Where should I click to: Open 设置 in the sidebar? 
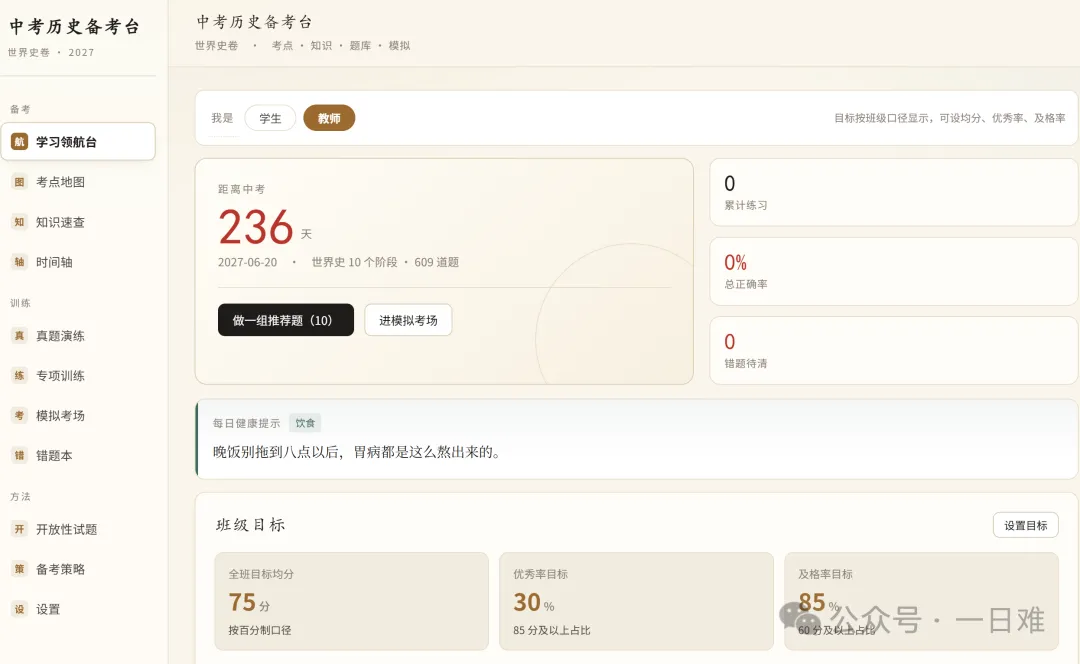pyautogui.click(x=78, y=609)
